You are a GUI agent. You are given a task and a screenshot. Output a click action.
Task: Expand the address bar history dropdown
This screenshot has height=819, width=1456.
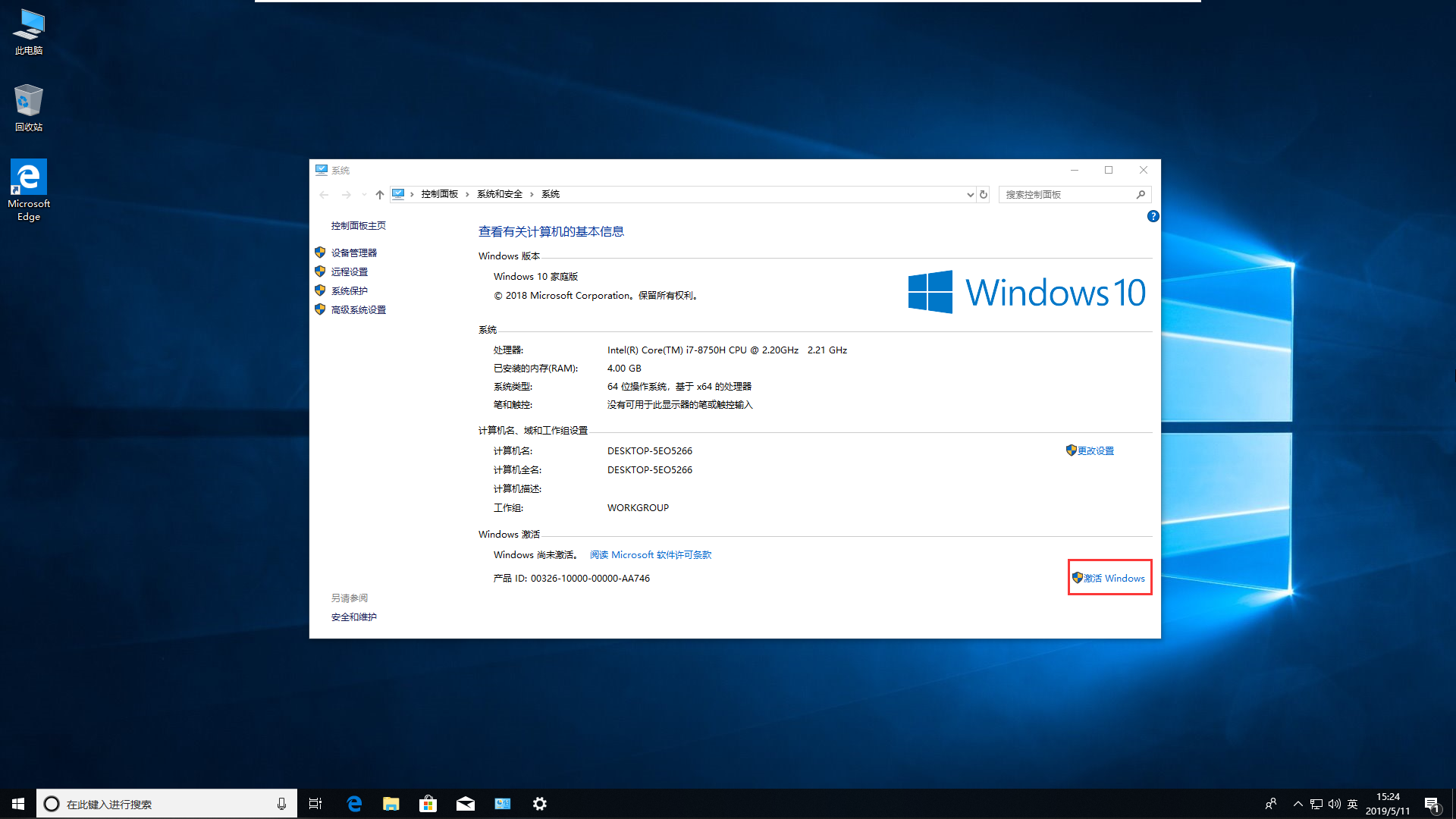point(970,194)
